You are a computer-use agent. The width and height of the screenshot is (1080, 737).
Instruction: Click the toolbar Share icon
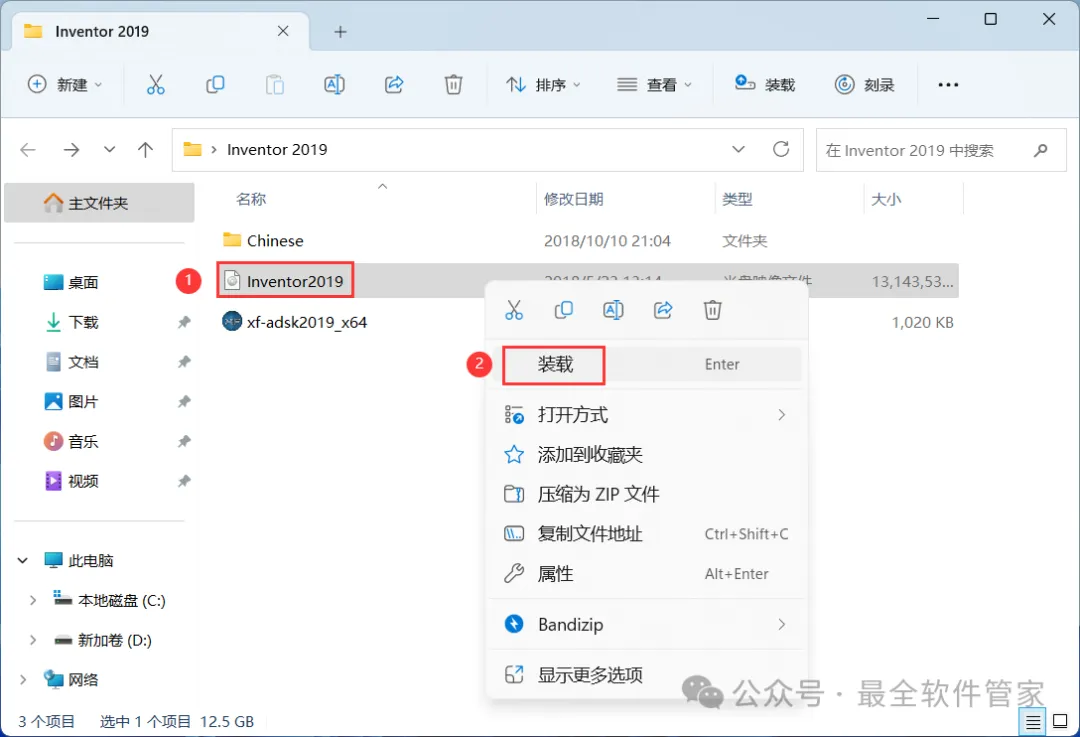394,85
